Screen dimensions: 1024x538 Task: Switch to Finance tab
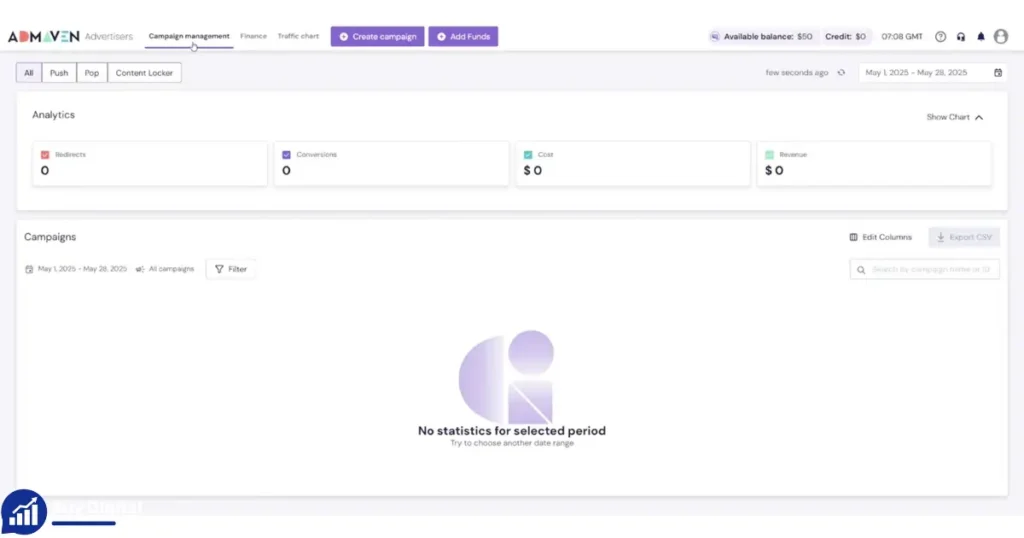click(x=253, y=36)
